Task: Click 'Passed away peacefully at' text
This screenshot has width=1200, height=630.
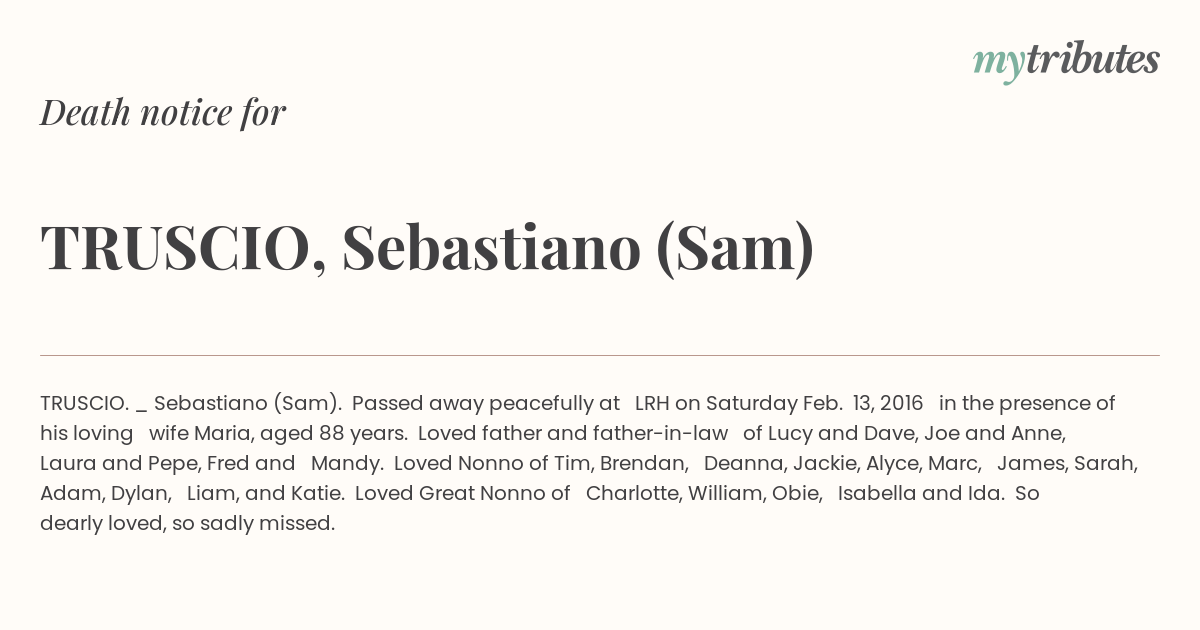Action: pos(486,403)
